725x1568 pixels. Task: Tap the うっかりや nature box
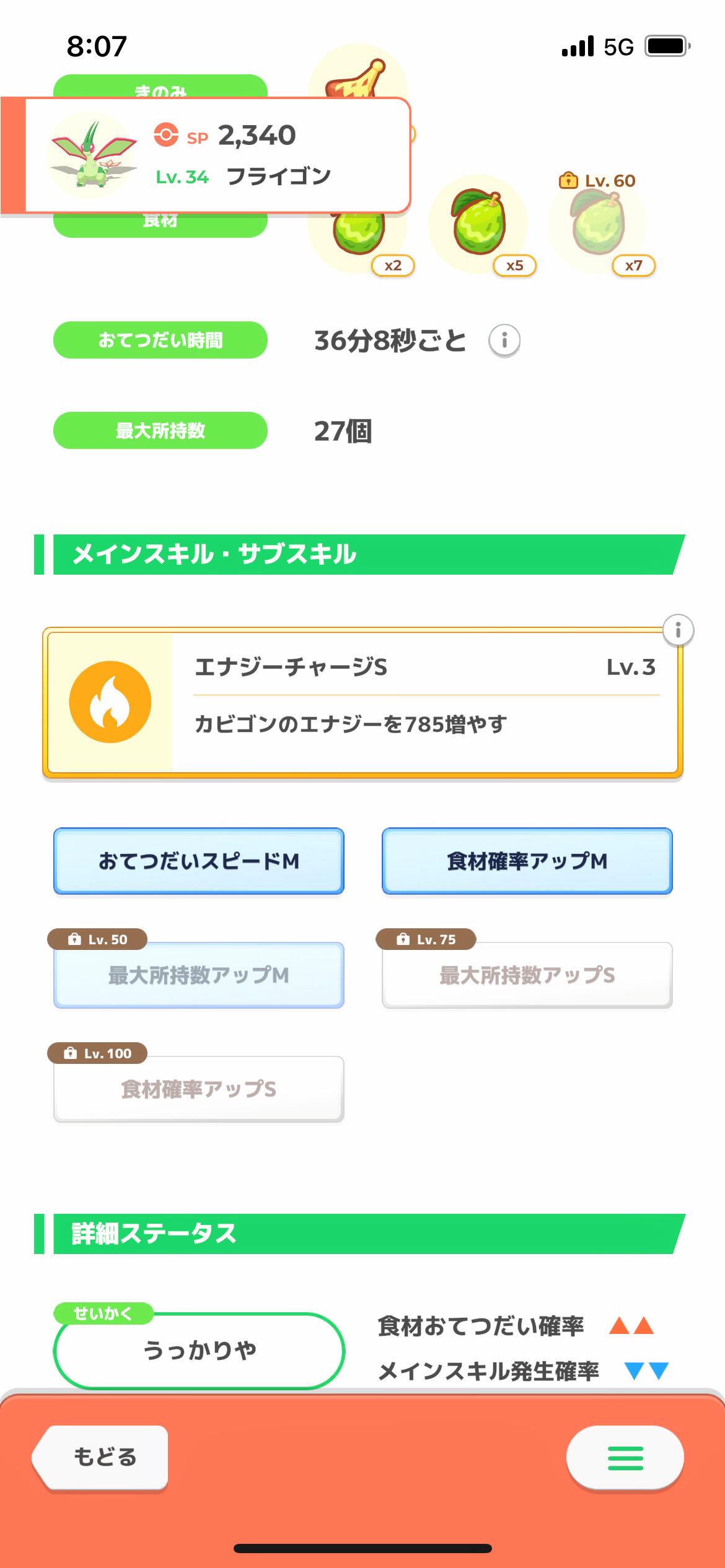199,1350
